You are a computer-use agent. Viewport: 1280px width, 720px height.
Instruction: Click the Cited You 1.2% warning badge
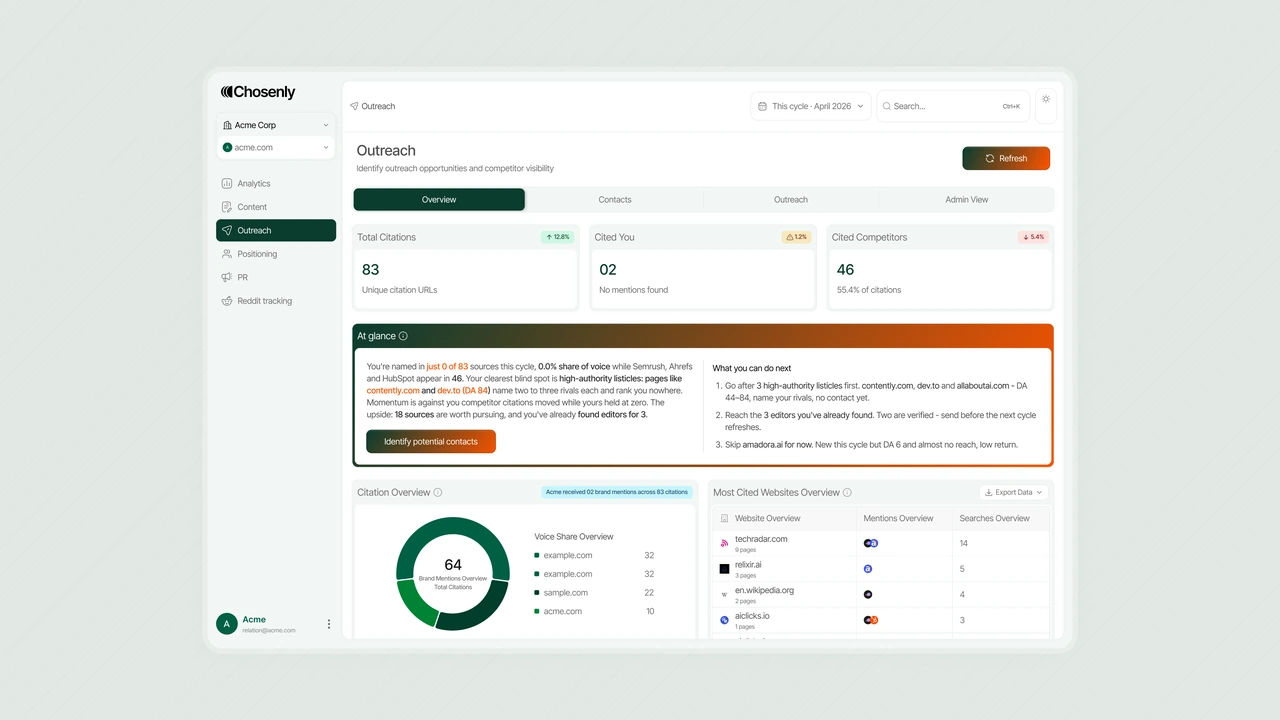pos(797,237)
